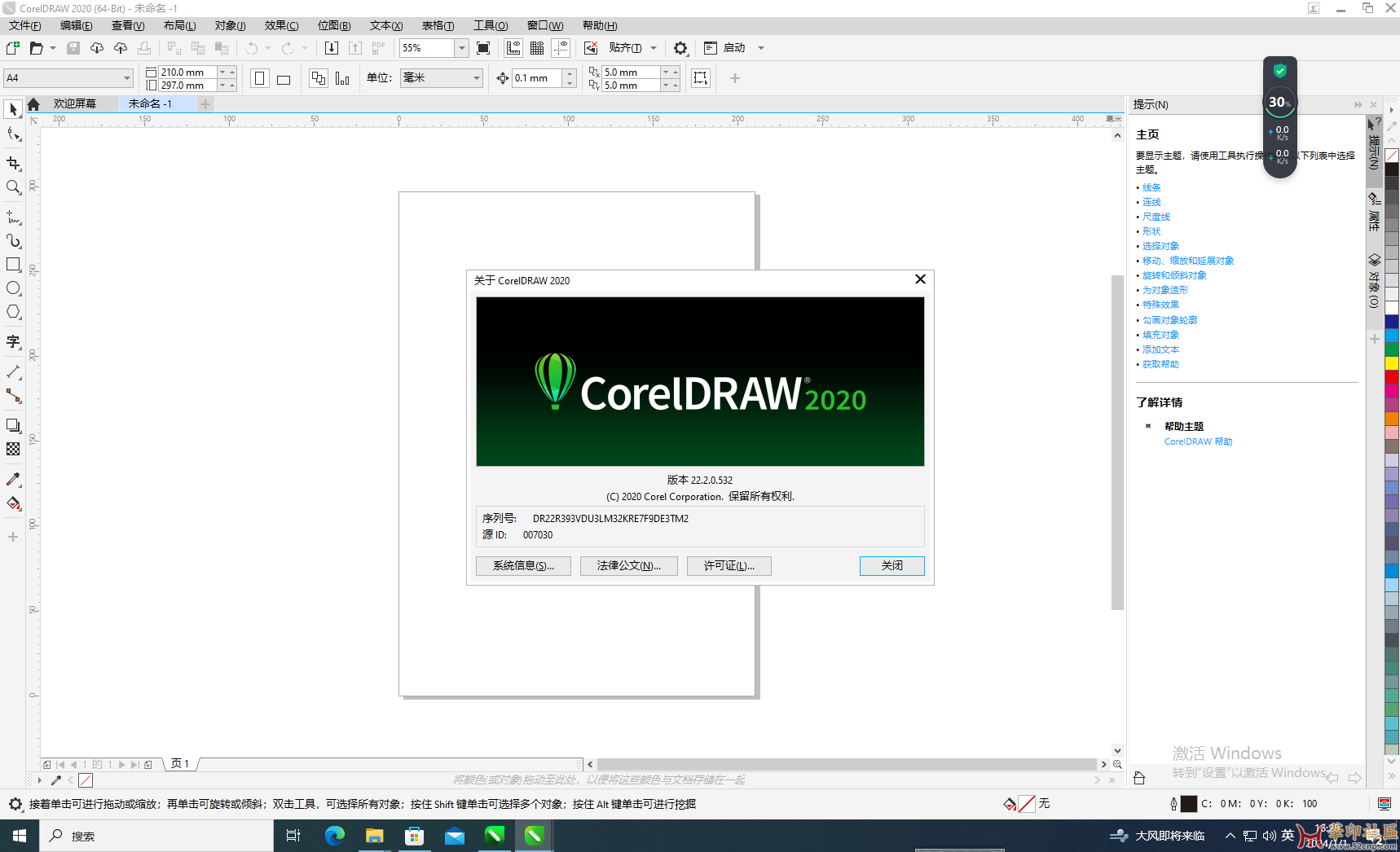Select the Transparency checkerboard tool
The width and height of the screenshot is (1400, 852).
coord(13,449)
